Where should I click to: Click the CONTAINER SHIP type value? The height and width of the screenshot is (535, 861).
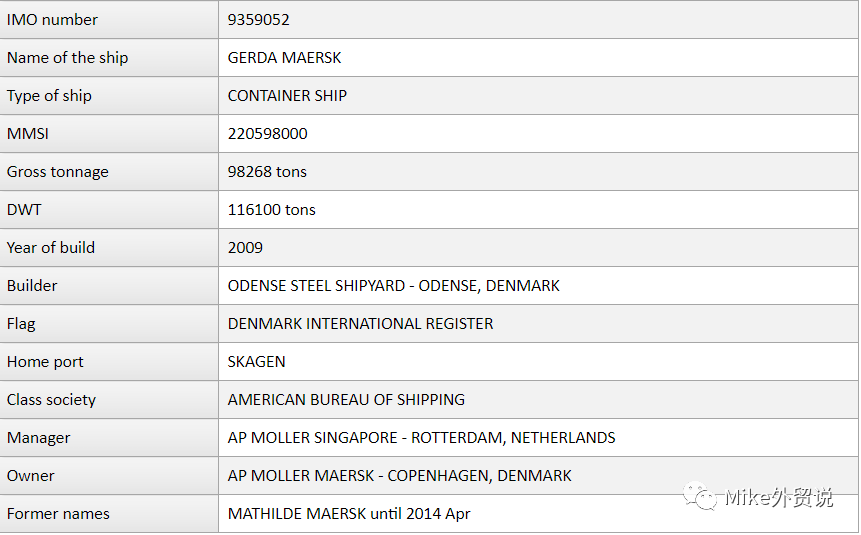287,95
